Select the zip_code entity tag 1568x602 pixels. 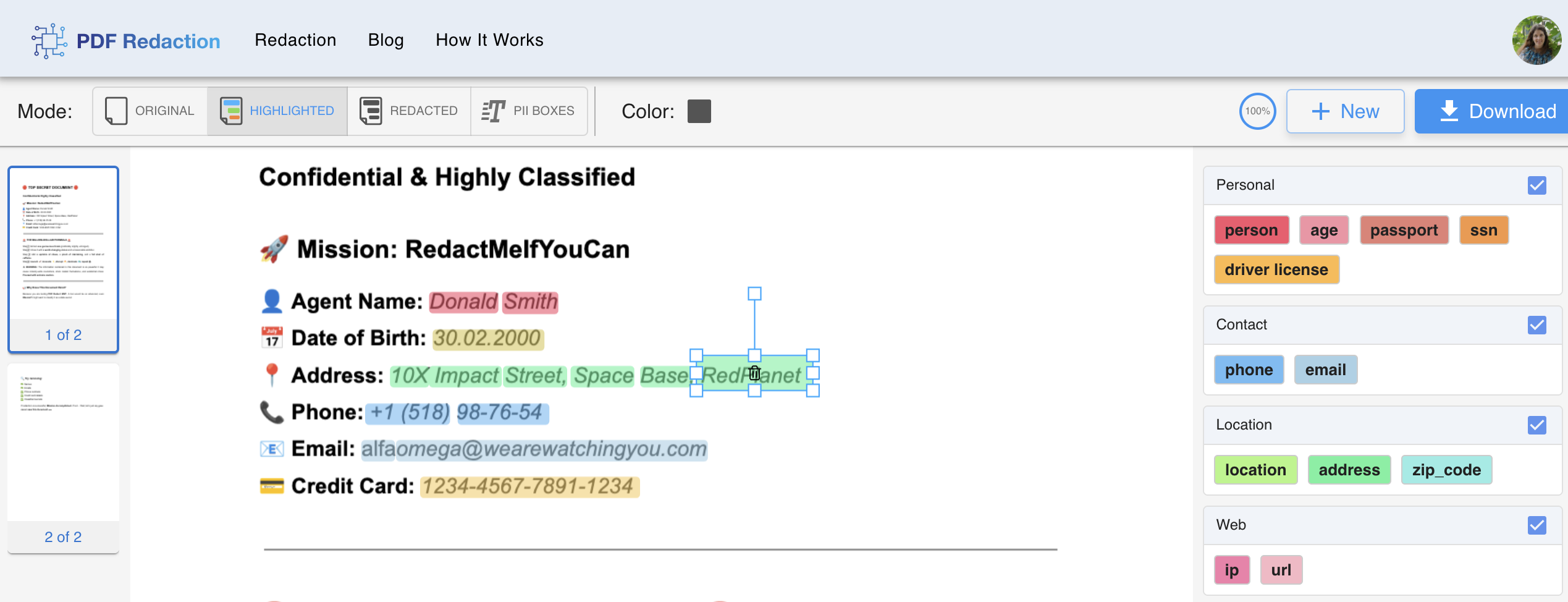click(1446, 470)
